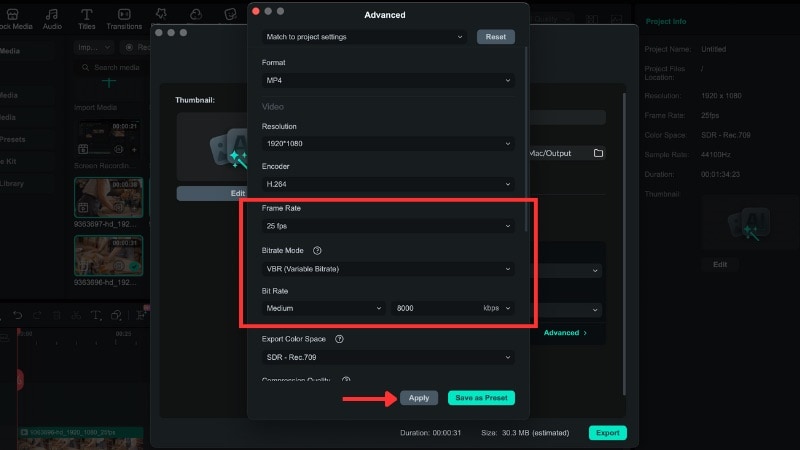Viewport: 800px width, 450px height.
Task: Click the Split scissors icon in timeline toolbar
Action: pos(76,316)
